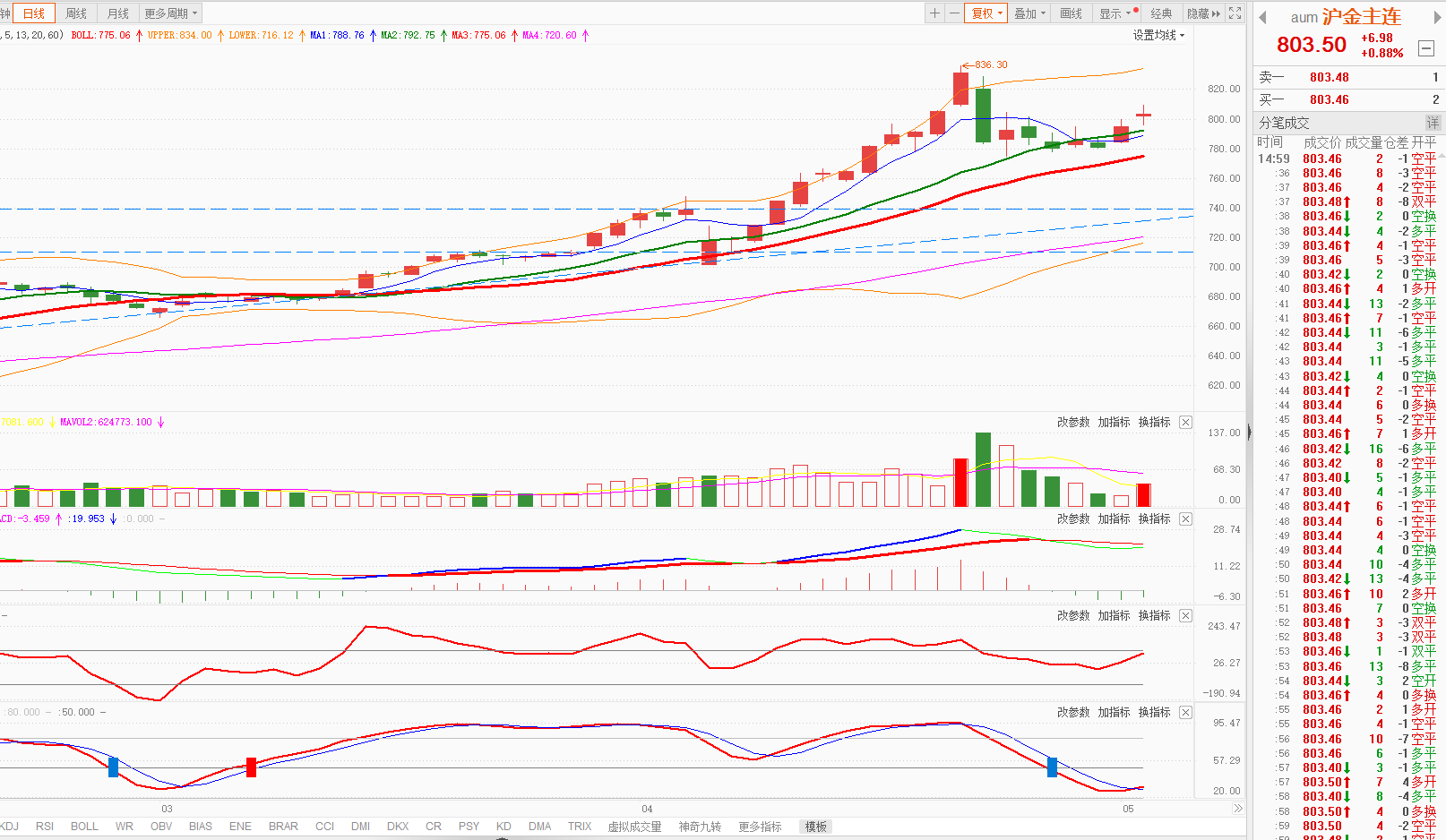1446x840 pixels.
Task: Expand hidden toolbar via 隐藏 arrows
Action: coord(1203,13)
